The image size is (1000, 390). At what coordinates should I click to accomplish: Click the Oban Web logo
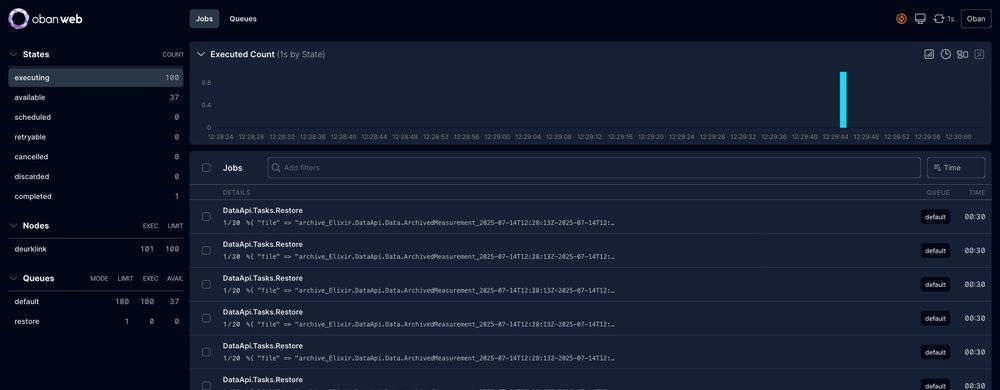(45, 19)
